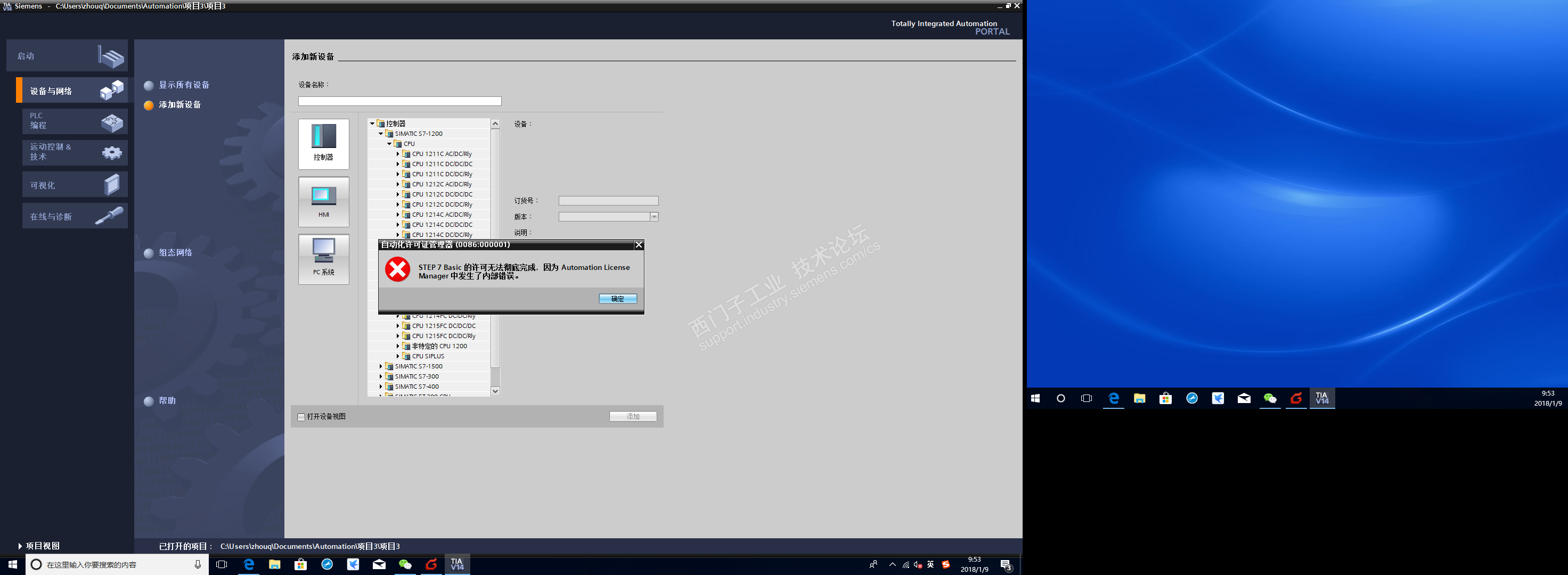Open the PLC编程 portal section
This screenshot has height=575, width=1568.
click(74, 121)
